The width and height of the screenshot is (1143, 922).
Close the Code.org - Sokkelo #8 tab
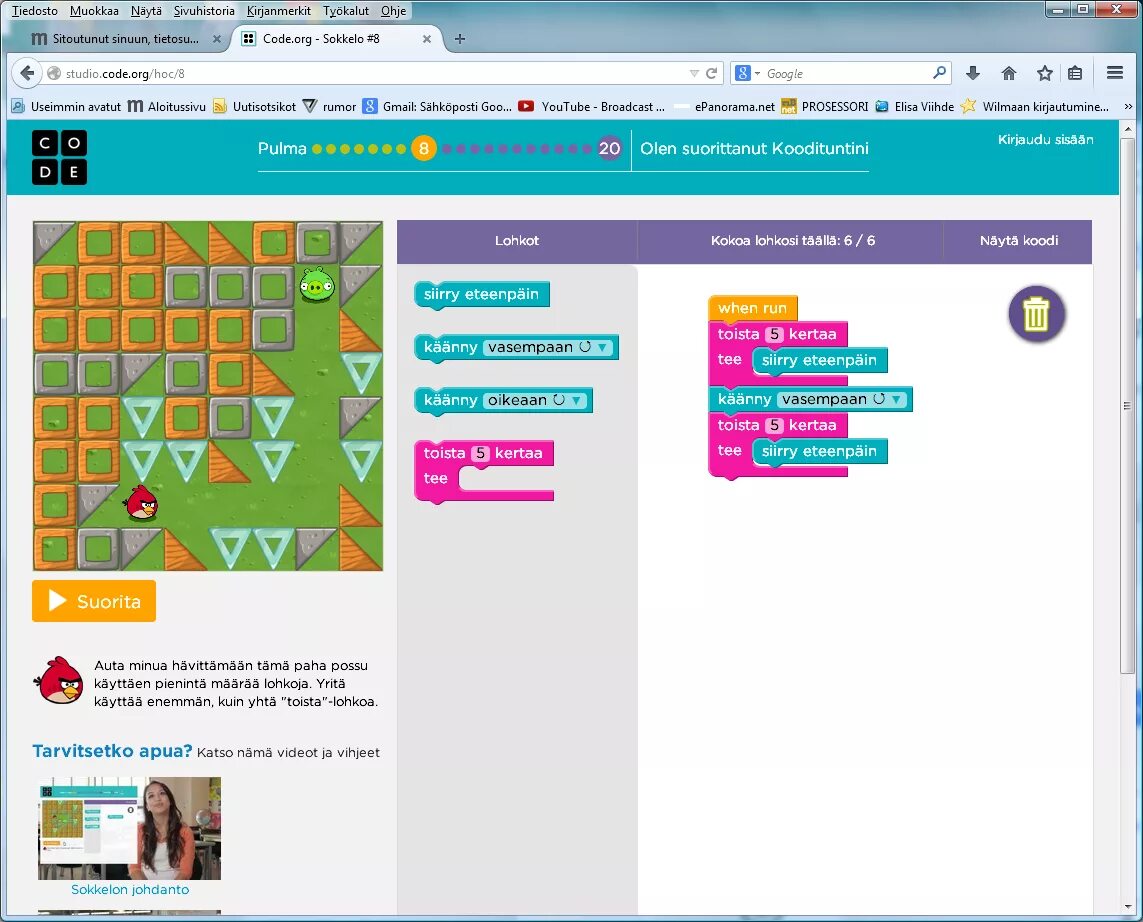tap(427, 39)
